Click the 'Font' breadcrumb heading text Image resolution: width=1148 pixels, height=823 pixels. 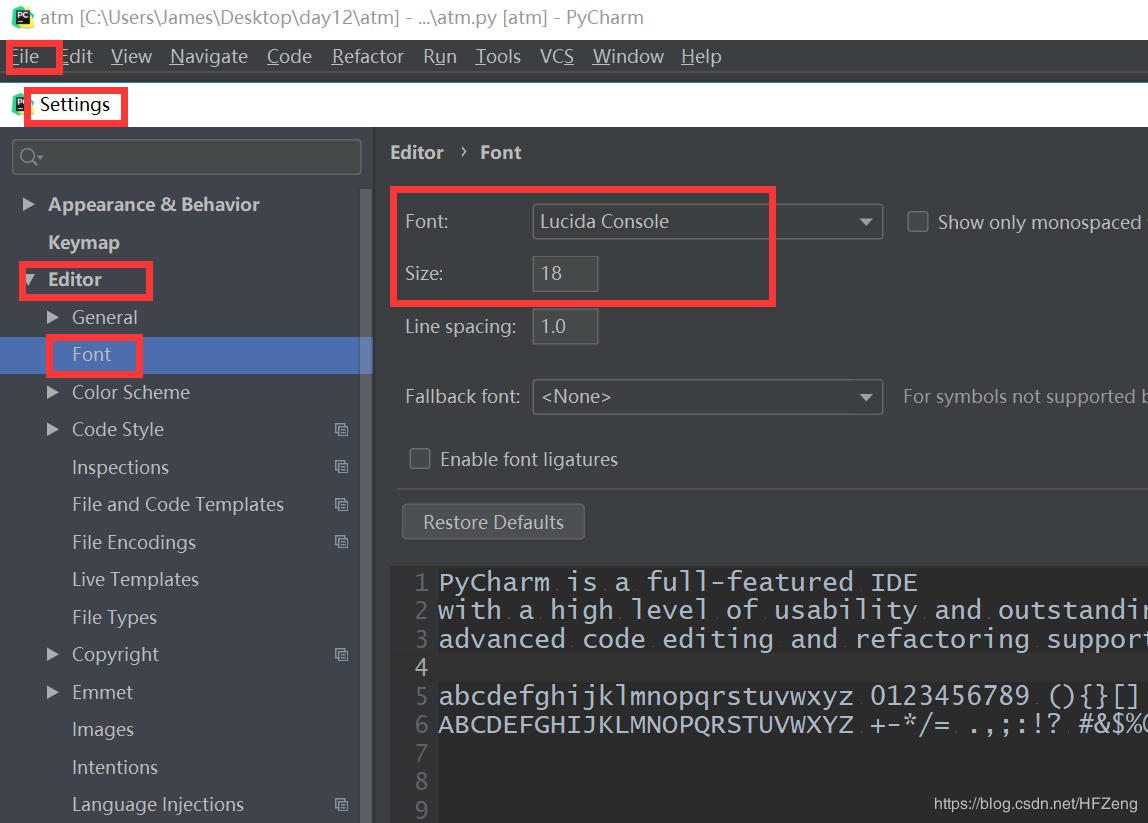(x=501, y=152)
